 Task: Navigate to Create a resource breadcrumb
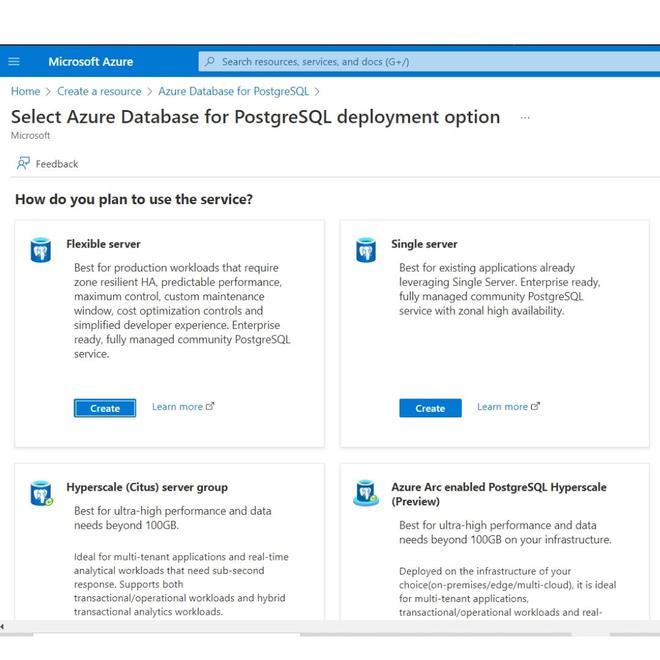point(99,91)
